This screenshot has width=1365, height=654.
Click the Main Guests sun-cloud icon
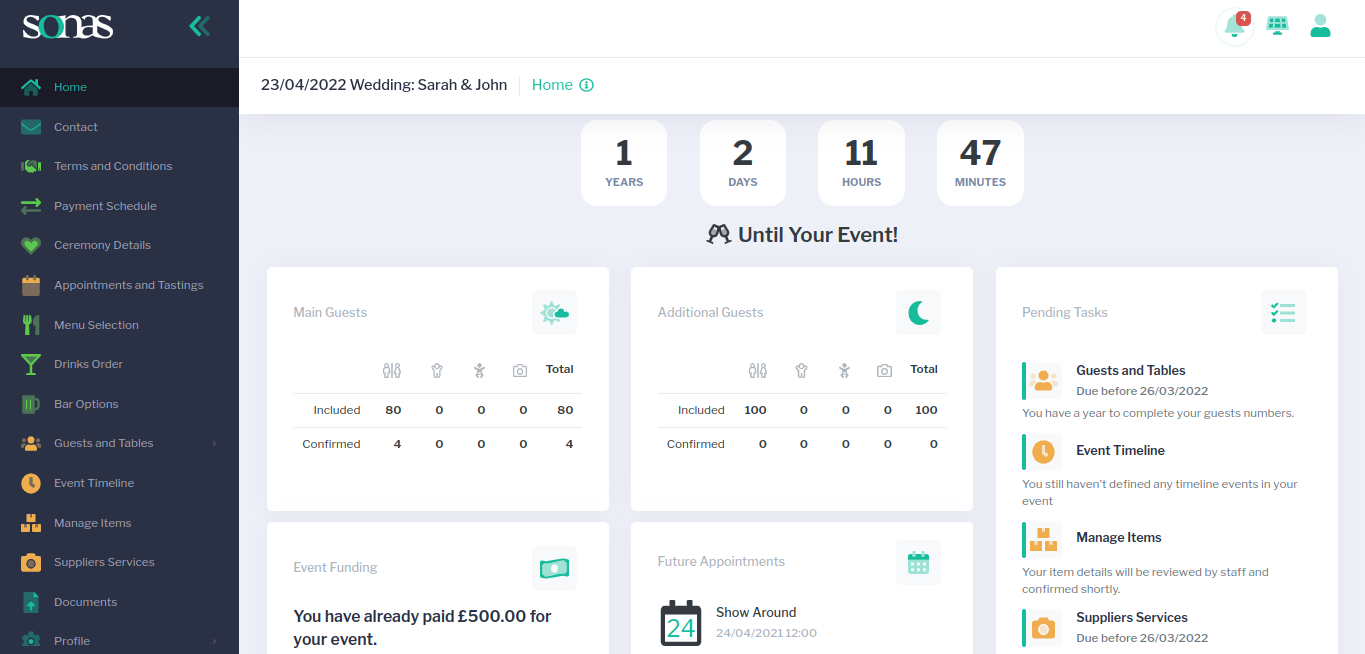[554, 313]
